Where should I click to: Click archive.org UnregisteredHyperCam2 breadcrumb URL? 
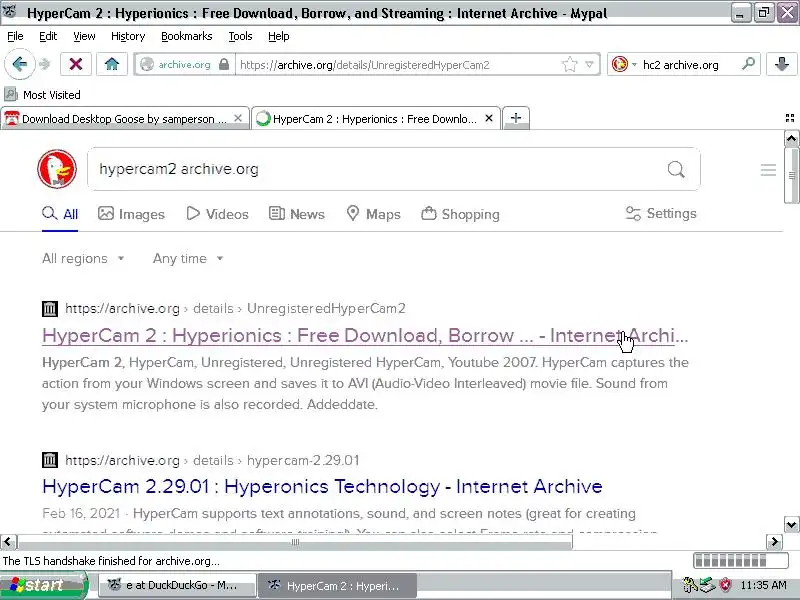235,308
